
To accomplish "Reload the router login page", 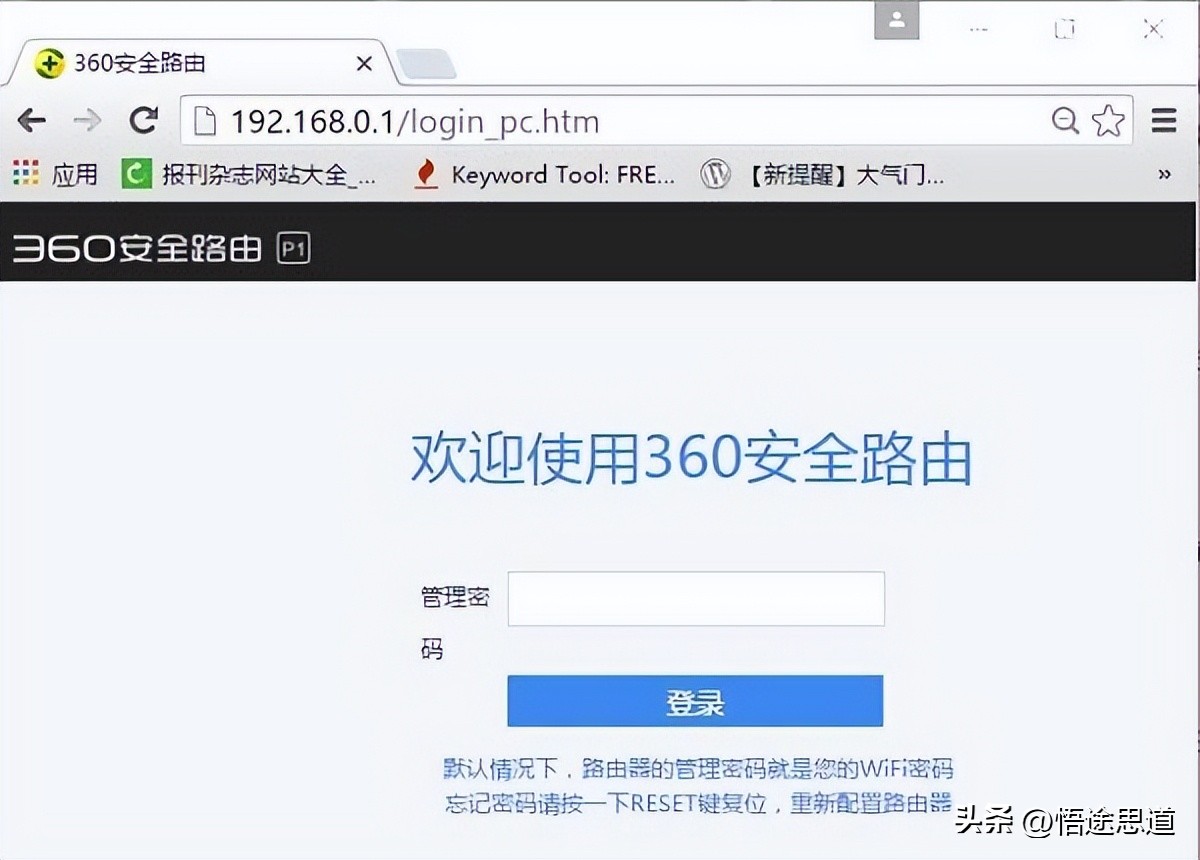I will pos(143,120).
